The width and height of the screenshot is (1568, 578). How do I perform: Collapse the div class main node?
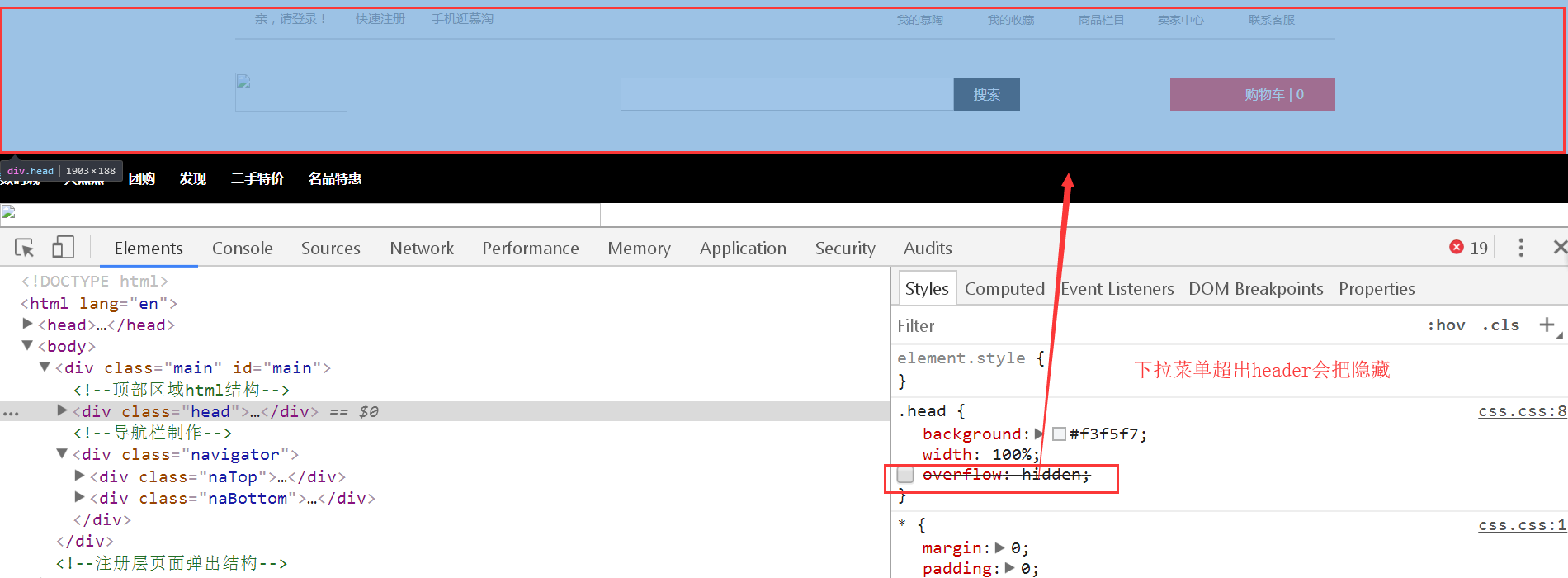point(45,367)
